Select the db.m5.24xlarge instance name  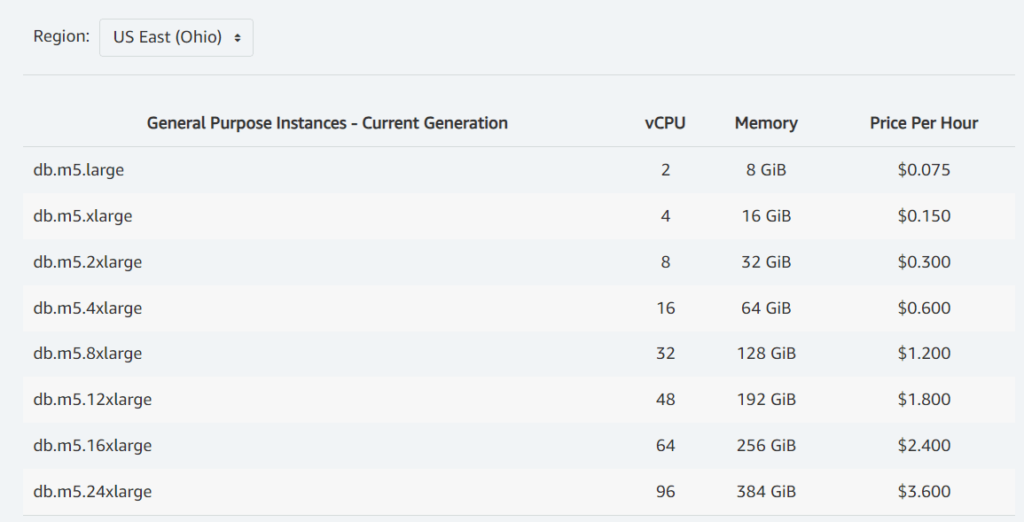click(92, 491)
